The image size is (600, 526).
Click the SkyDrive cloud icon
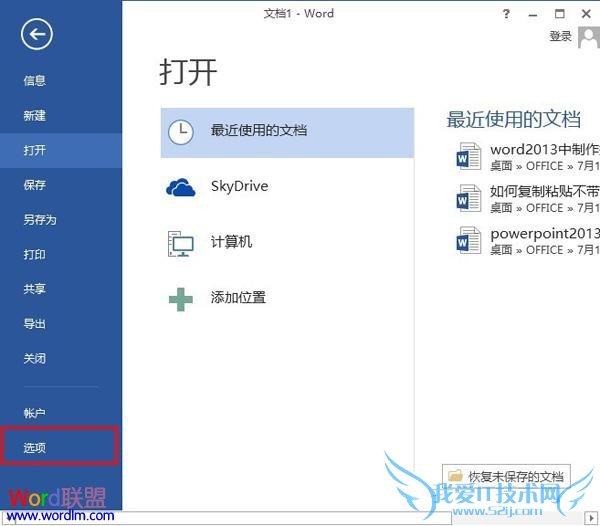click(181, 187)
